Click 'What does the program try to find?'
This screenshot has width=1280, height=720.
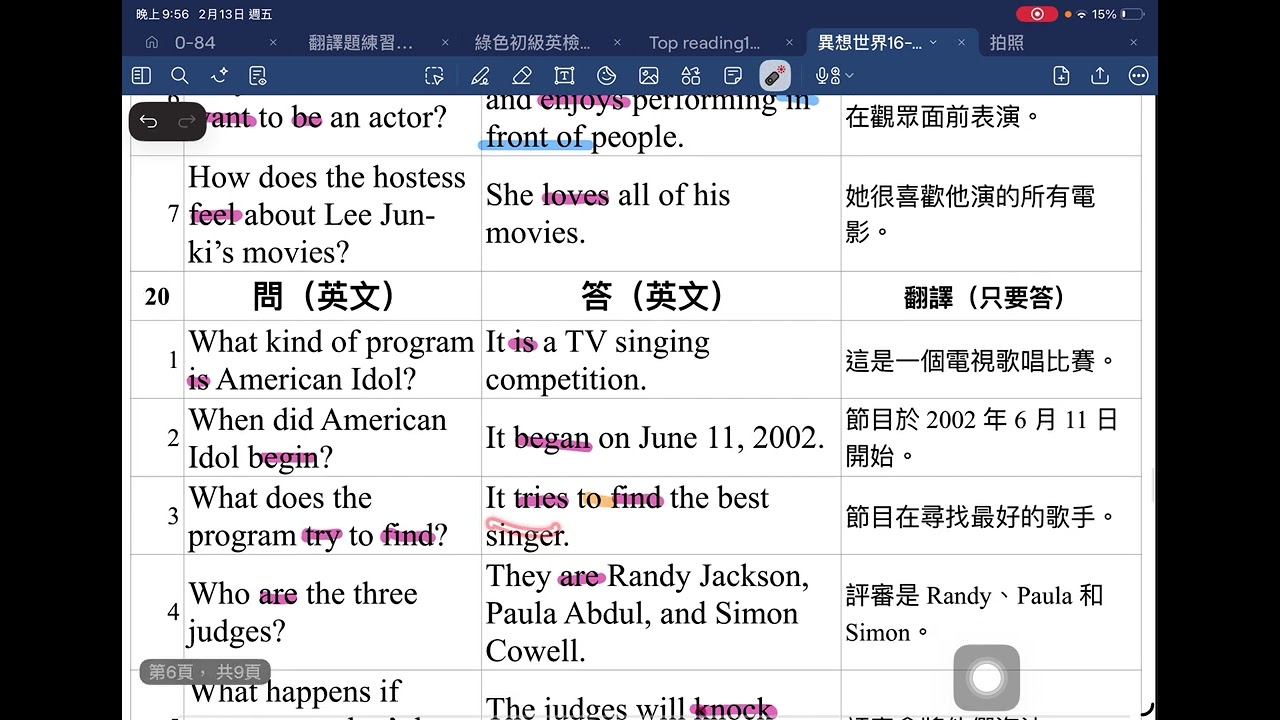tap(318, 516)
